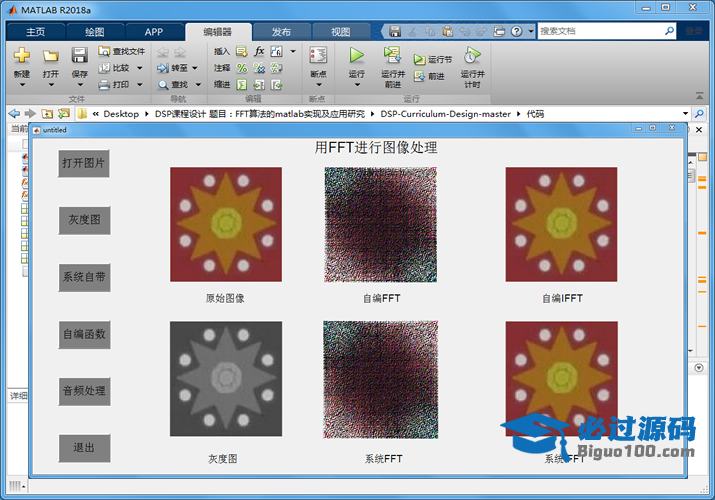Open the 转至 dropdown arrow

[195, 68]
